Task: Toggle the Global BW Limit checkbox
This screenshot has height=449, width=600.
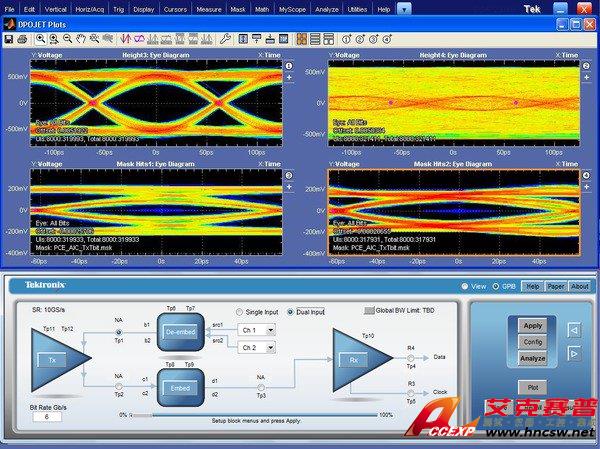Action: [367, 311]
